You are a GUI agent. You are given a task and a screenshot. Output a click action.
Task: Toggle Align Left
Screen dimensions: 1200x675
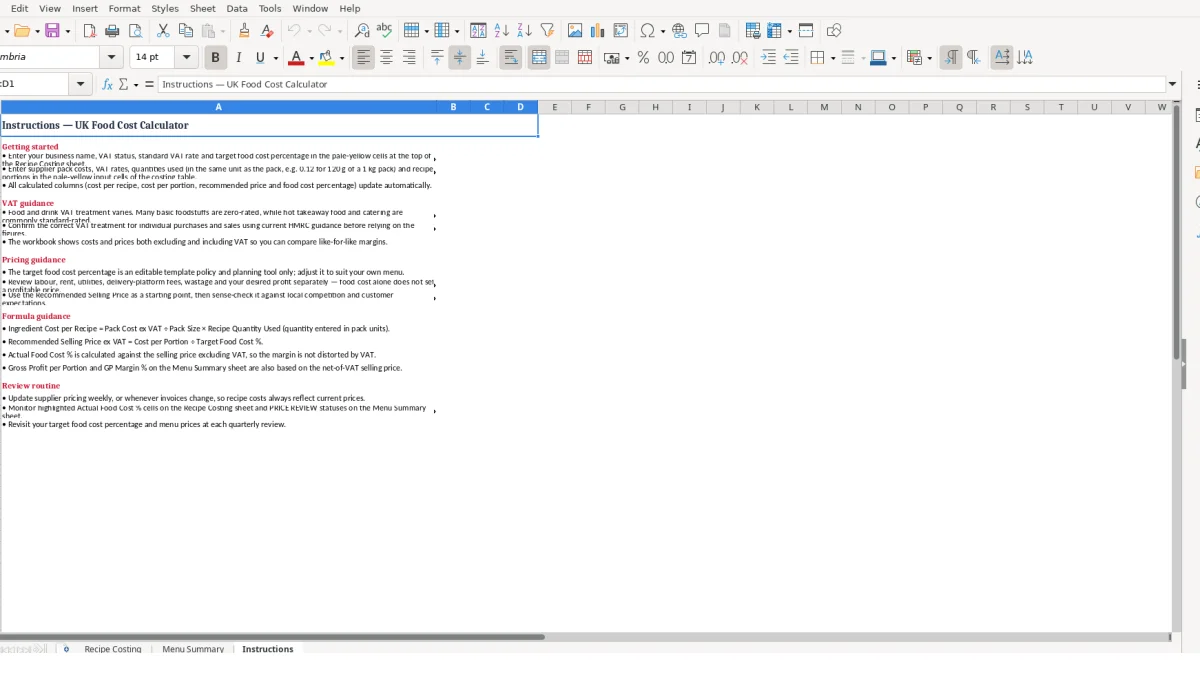[363, 58]
